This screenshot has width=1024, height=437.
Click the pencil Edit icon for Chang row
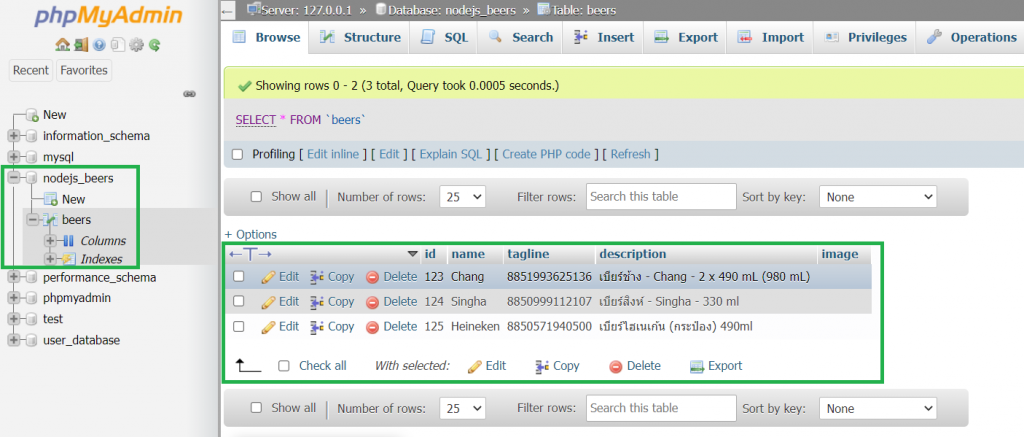268,277
